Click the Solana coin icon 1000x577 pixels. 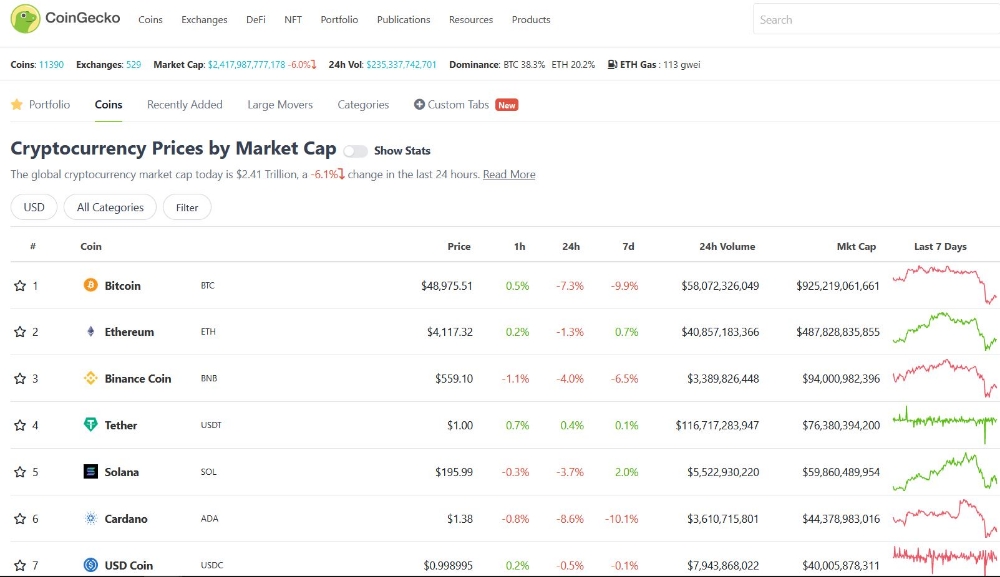click(91, 472)
